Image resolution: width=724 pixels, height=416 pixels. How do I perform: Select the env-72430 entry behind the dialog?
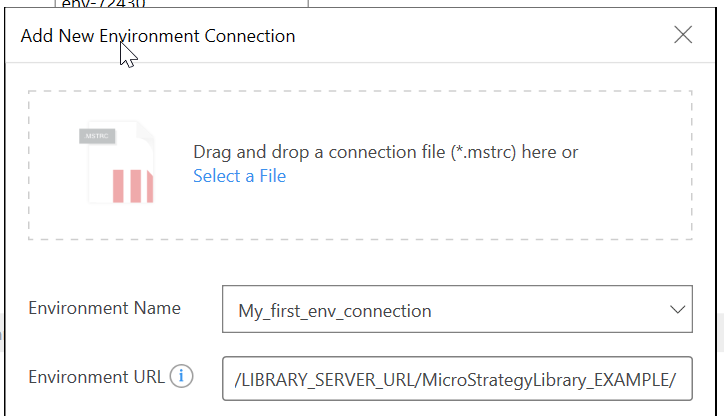[x=103, y=4]
